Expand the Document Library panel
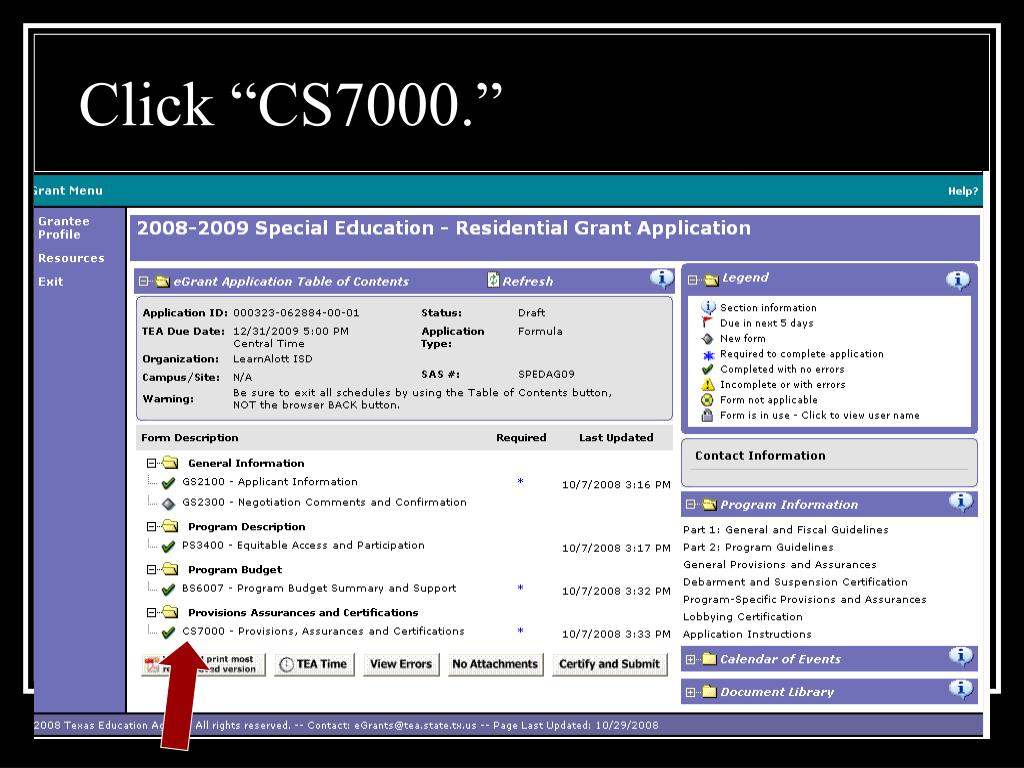The height and width of the screenshot is (768, 1024). coord(690,692)
